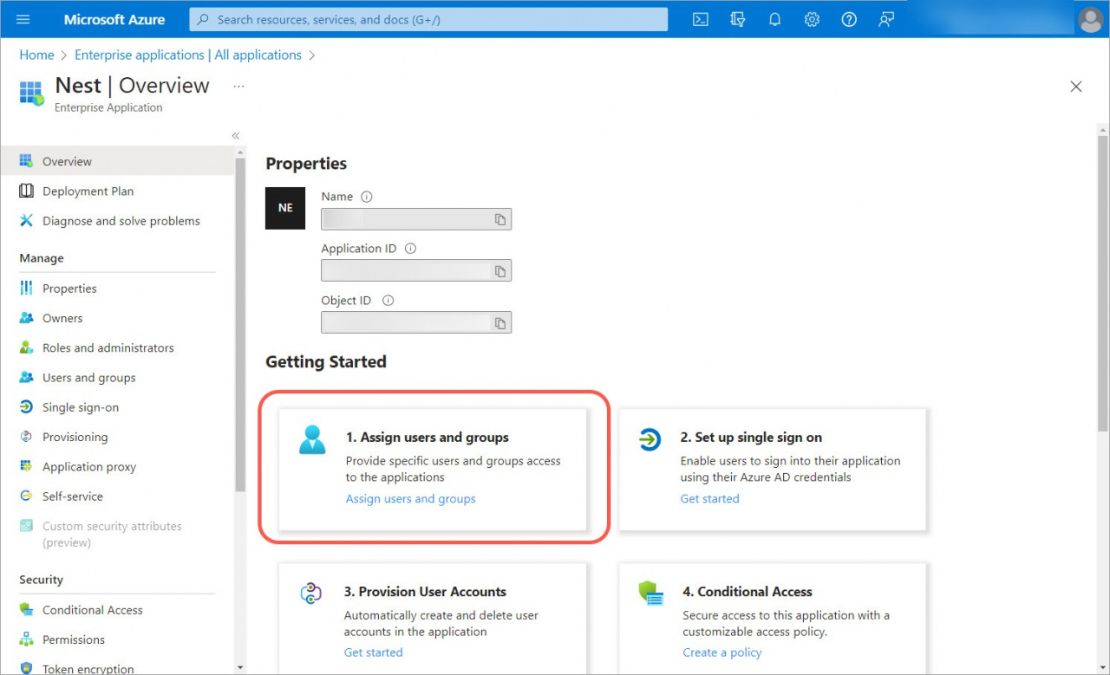Viewport: 1110px width, 675px height.
Task: Open portal settings gear
Action: [812, 19]
